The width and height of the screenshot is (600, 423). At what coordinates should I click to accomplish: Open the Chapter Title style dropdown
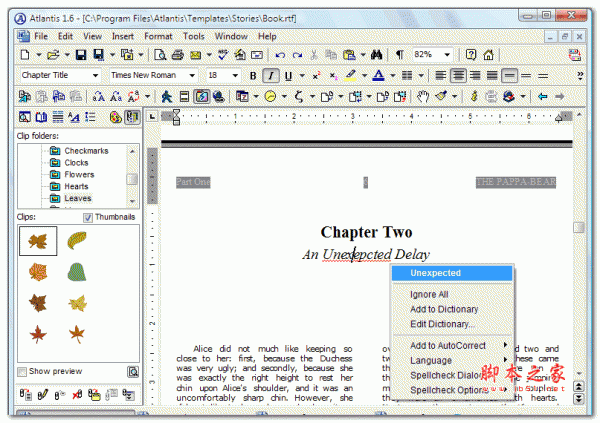95,75
